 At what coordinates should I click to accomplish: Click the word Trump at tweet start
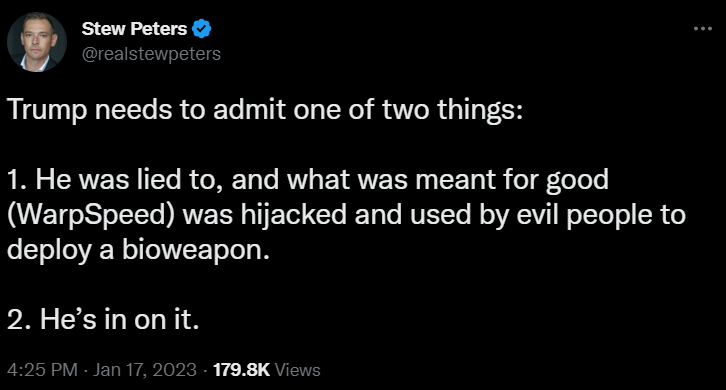(47, 111)
